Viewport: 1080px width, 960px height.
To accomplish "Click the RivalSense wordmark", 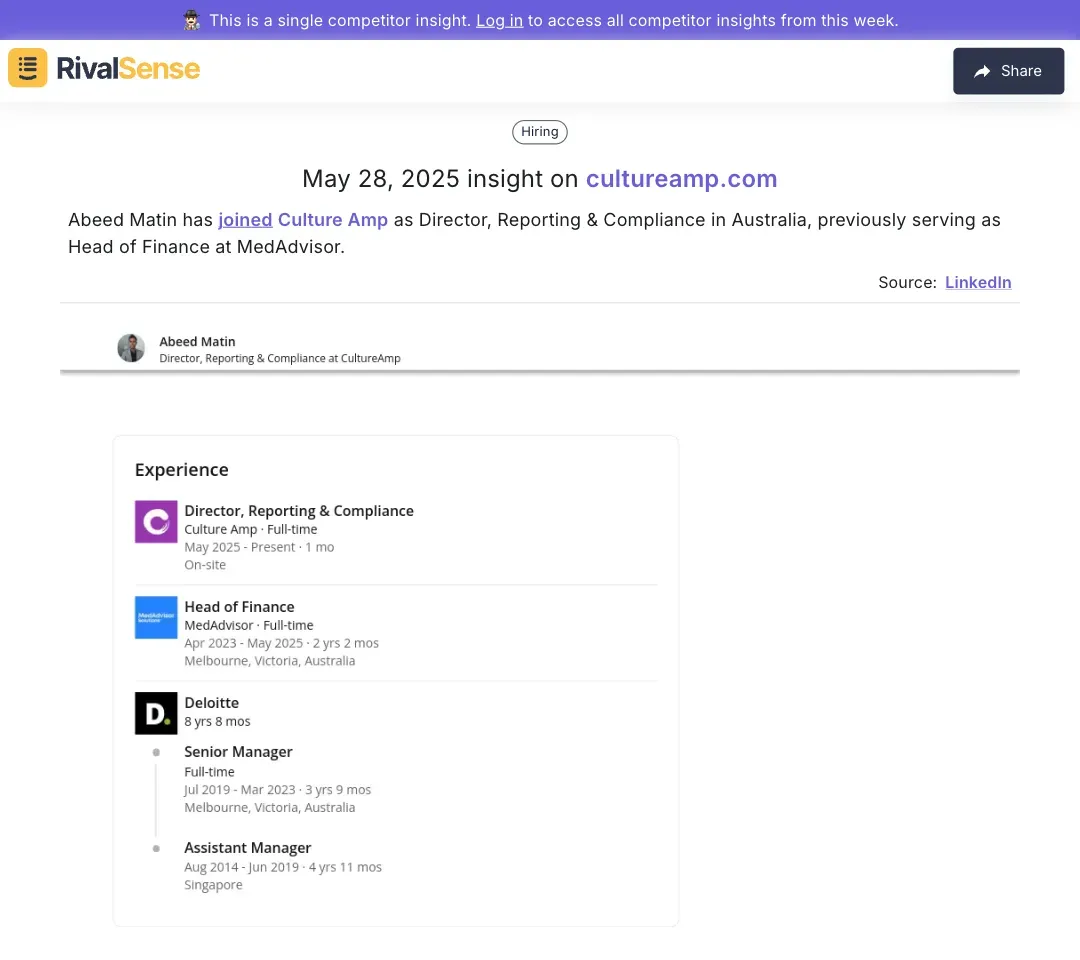I will coord(128,68).
